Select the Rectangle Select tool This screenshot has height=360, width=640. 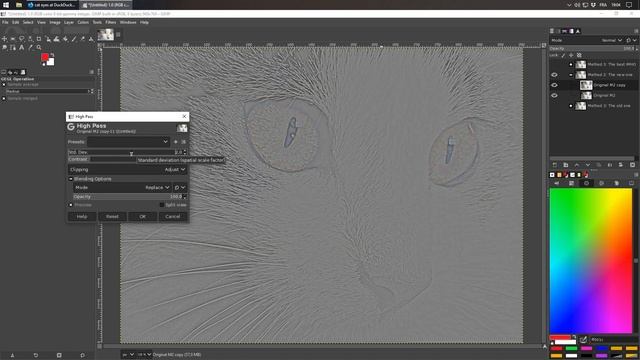(x=13, y=39)
